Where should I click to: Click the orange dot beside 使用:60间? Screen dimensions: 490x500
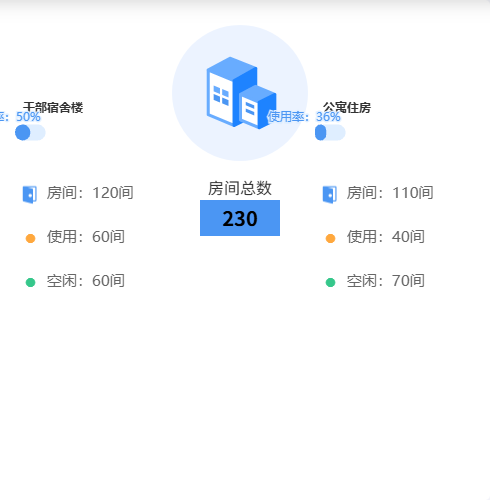(30, 238)
